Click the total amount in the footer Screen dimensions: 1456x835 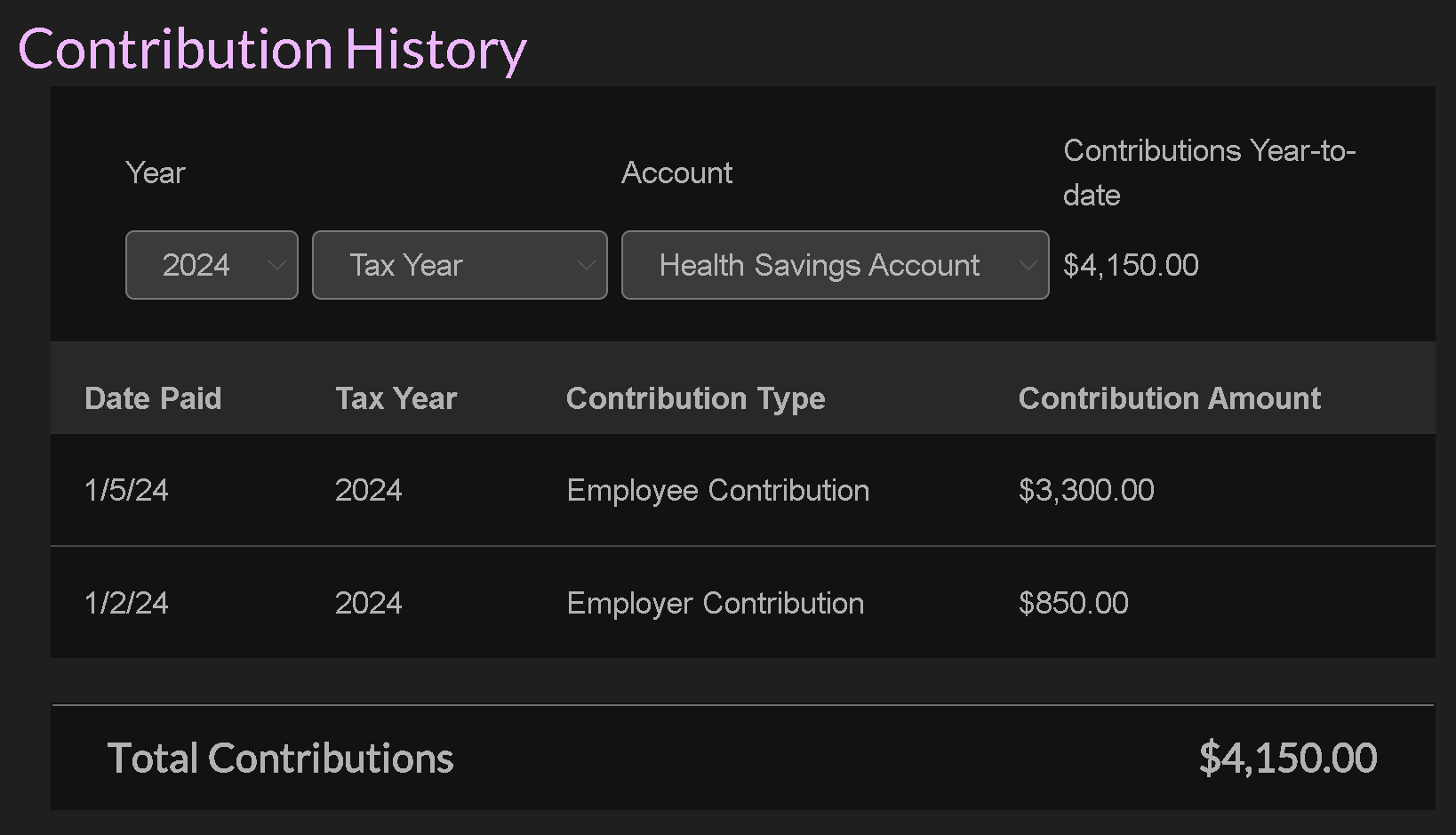point(1287,759)
